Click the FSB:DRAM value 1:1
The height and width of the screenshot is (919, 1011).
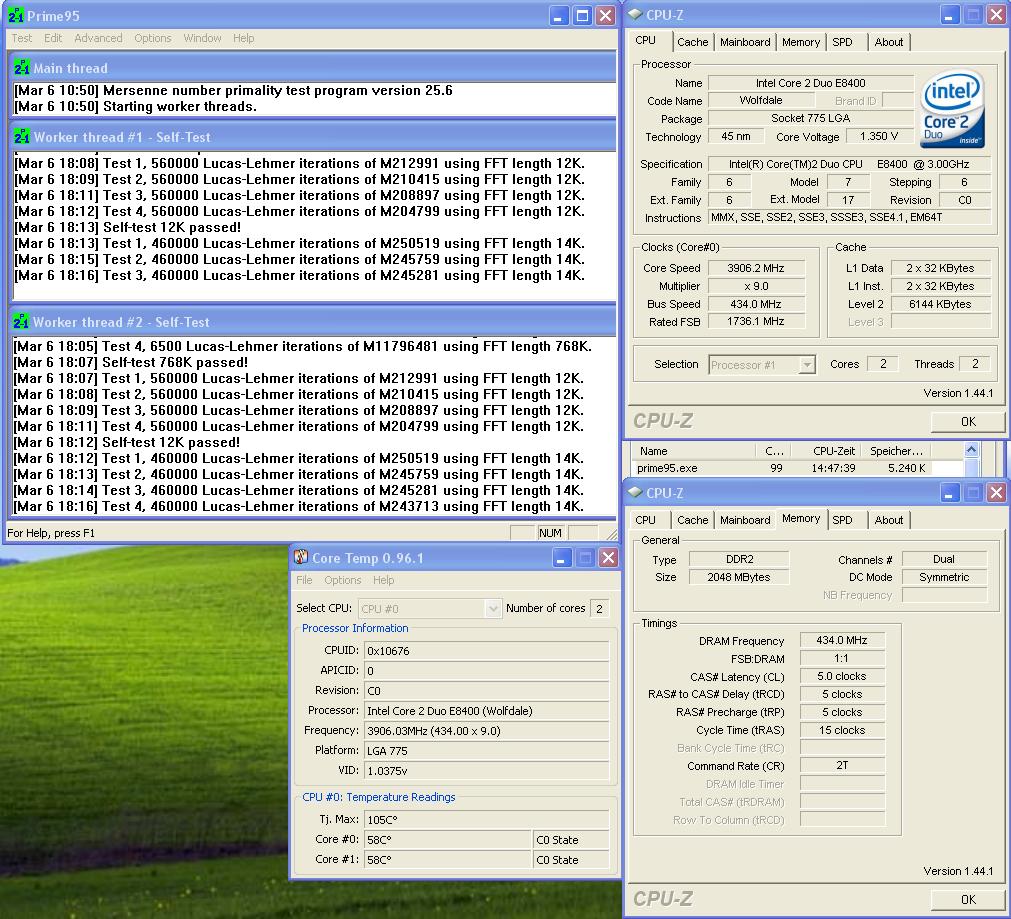point(841,658)
